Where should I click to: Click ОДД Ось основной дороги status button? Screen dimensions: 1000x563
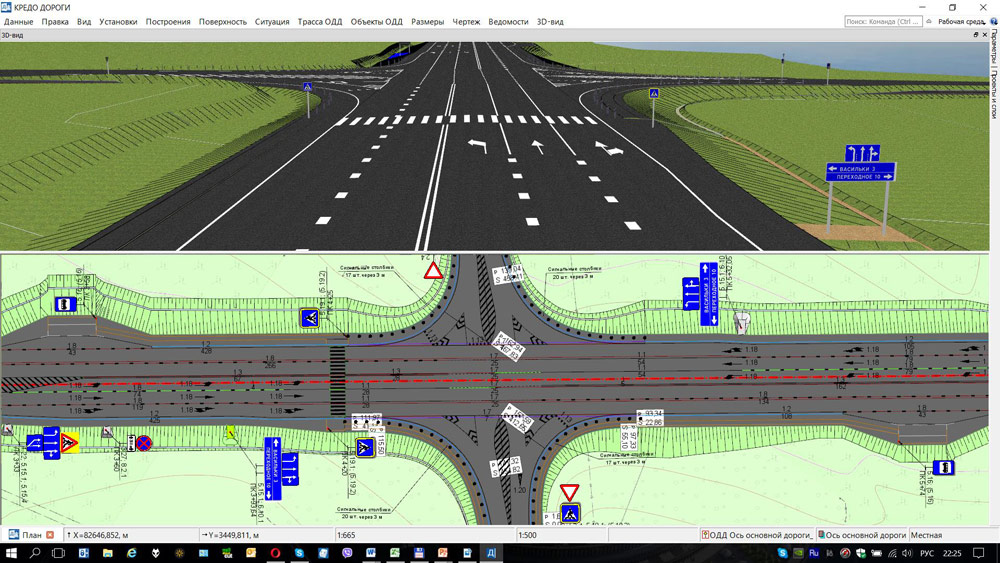pyautogui.click(x=757, y=535)
